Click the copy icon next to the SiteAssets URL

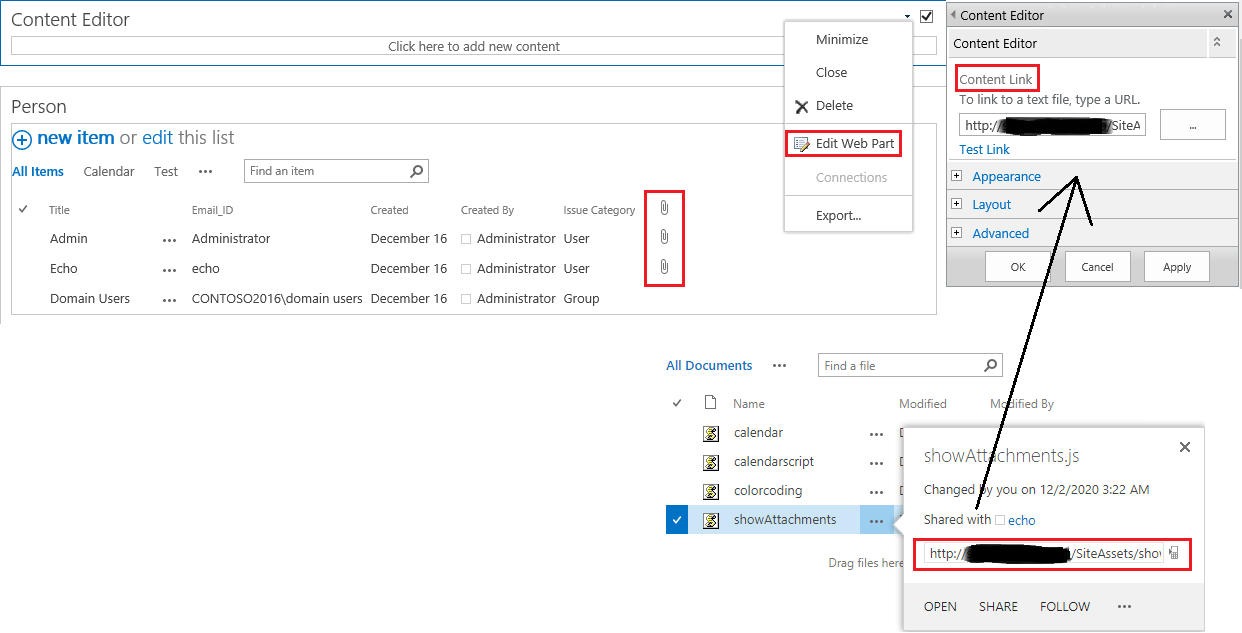click(1173, 552)
